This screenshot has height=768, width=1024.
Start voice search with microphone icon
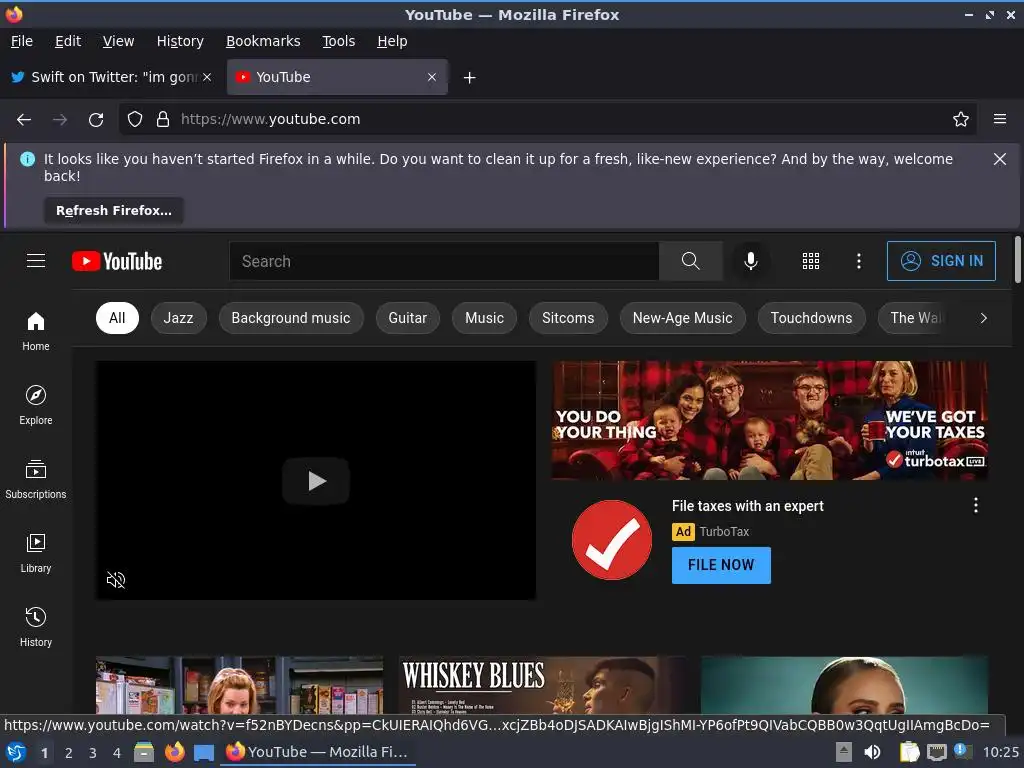pyautogui.click(x=751, y=261)
